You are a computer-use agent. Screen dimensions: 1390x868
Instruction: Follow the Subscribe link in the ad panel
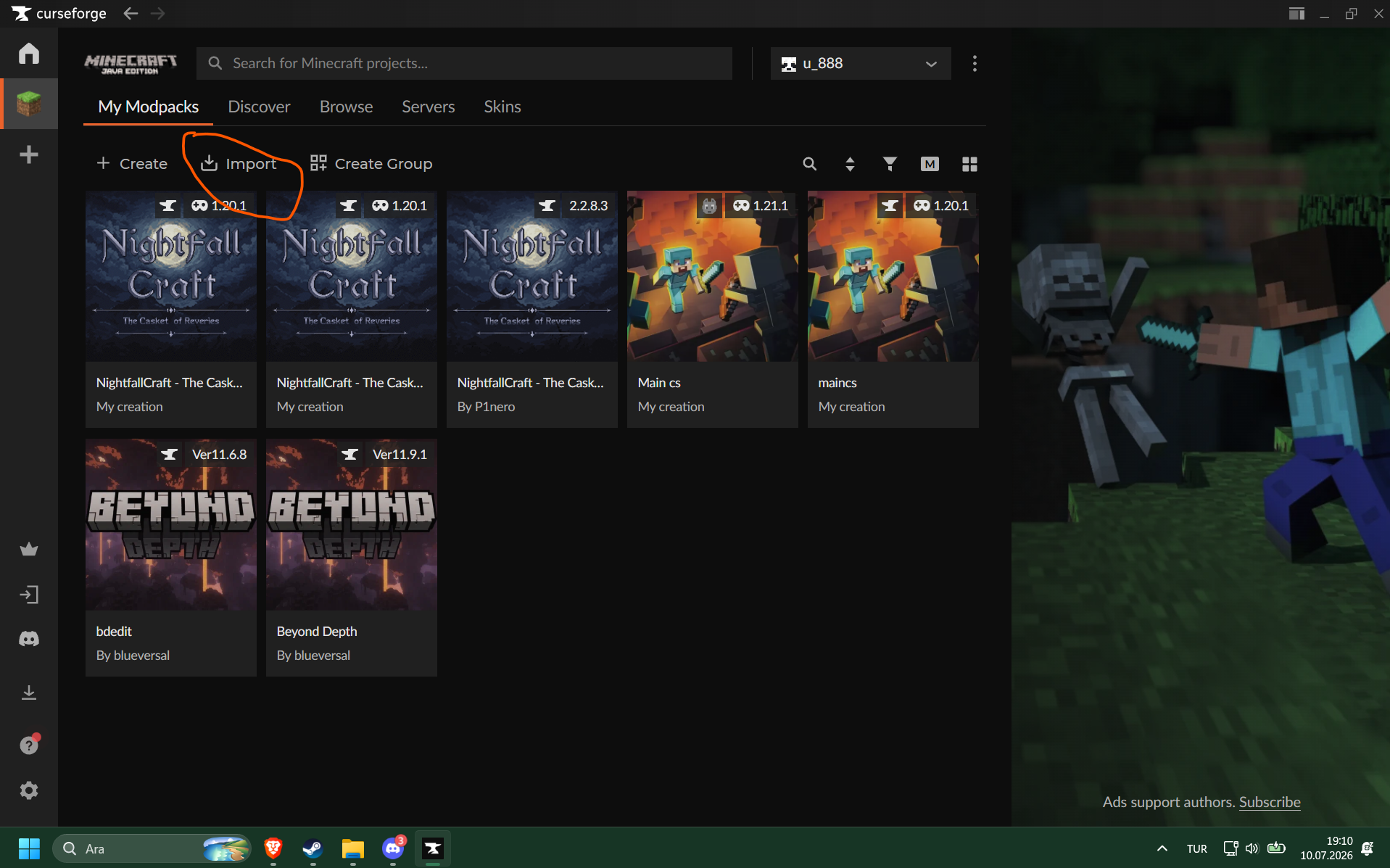(x=1269, y=802)
